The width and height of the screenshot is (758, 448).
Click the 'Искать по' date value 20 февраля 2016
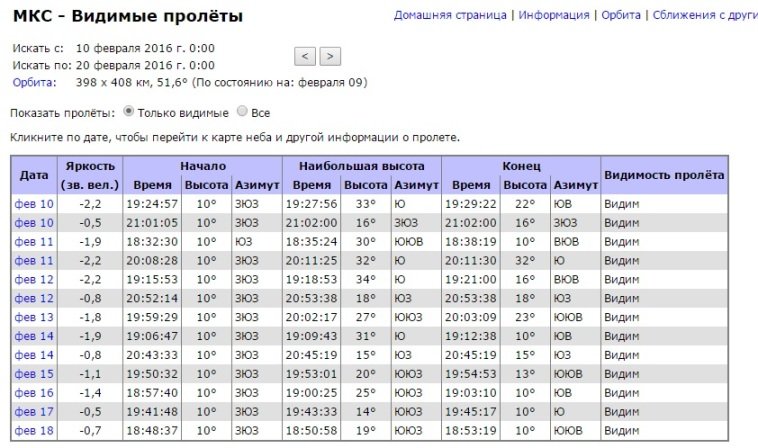(x=145, y=65)
